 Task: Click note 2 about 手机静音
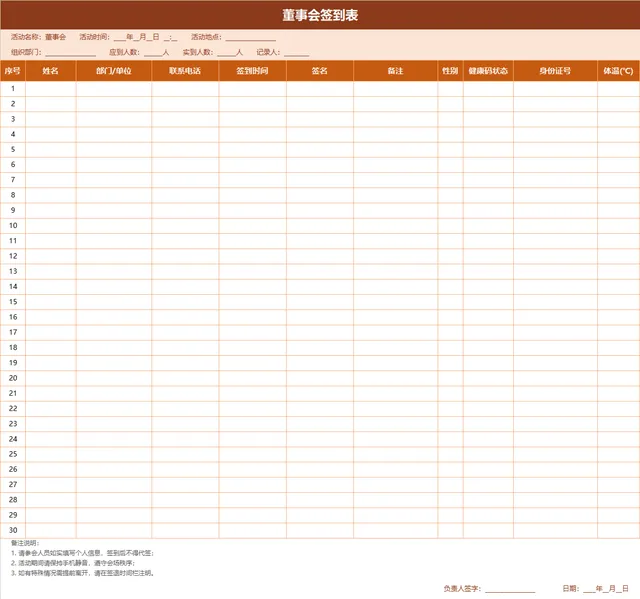tap(73, 563)
